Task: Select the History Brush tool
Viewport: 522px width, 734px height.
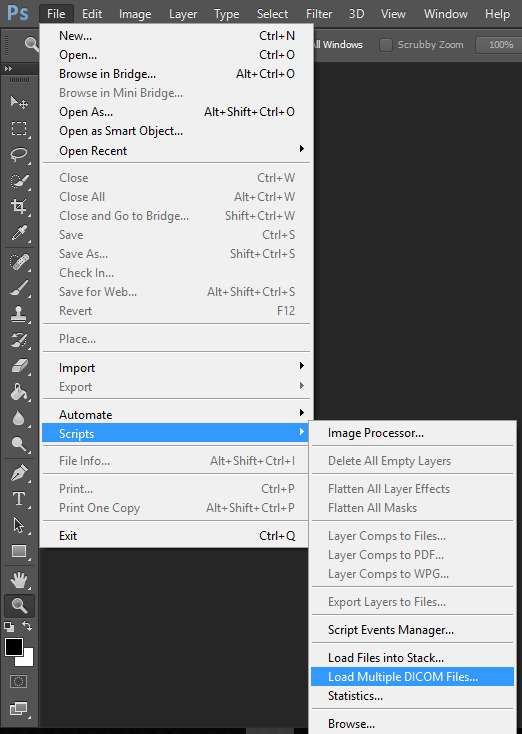Action: tap(19, 340)
